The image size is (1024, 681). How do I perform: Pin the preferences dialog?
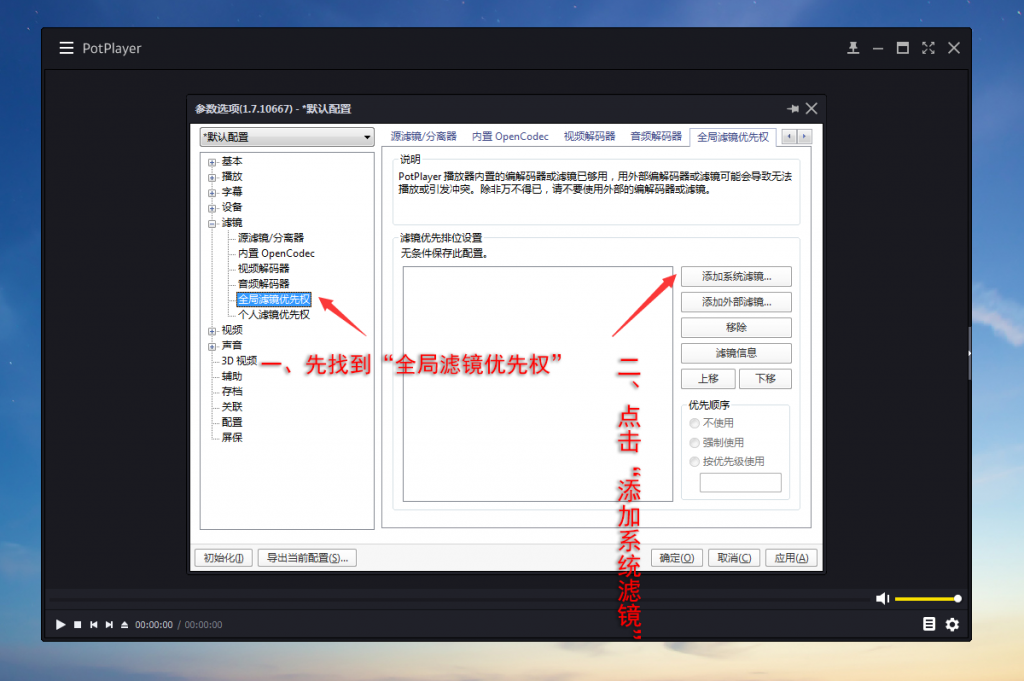(793, 108)
